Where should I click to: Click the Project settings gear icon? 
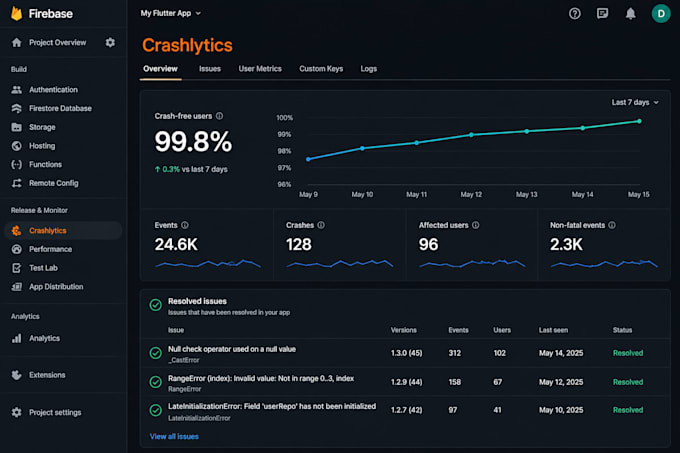click(16, 412)
